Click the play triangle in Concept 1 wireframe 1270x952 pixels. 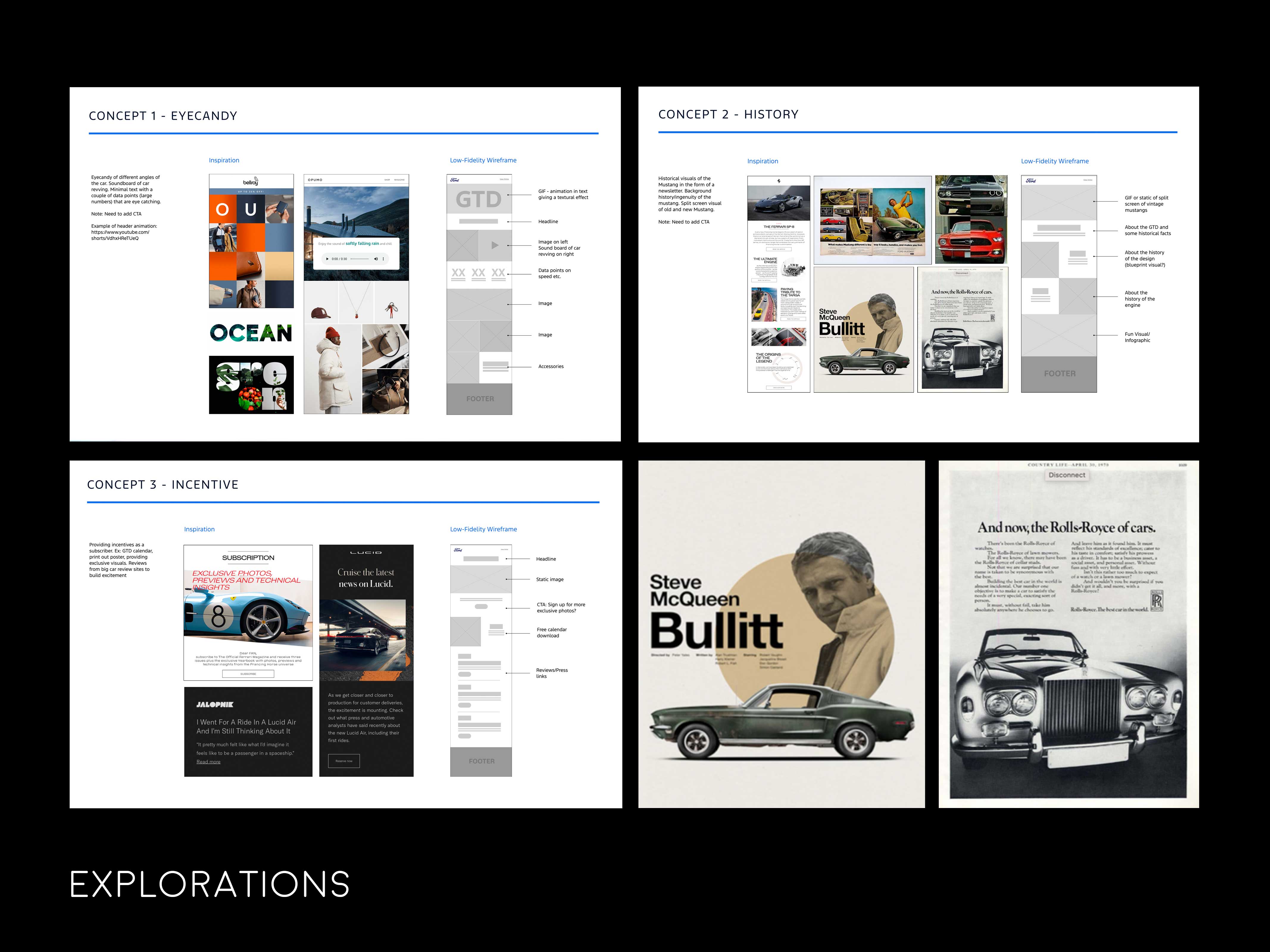click(495, 246)
